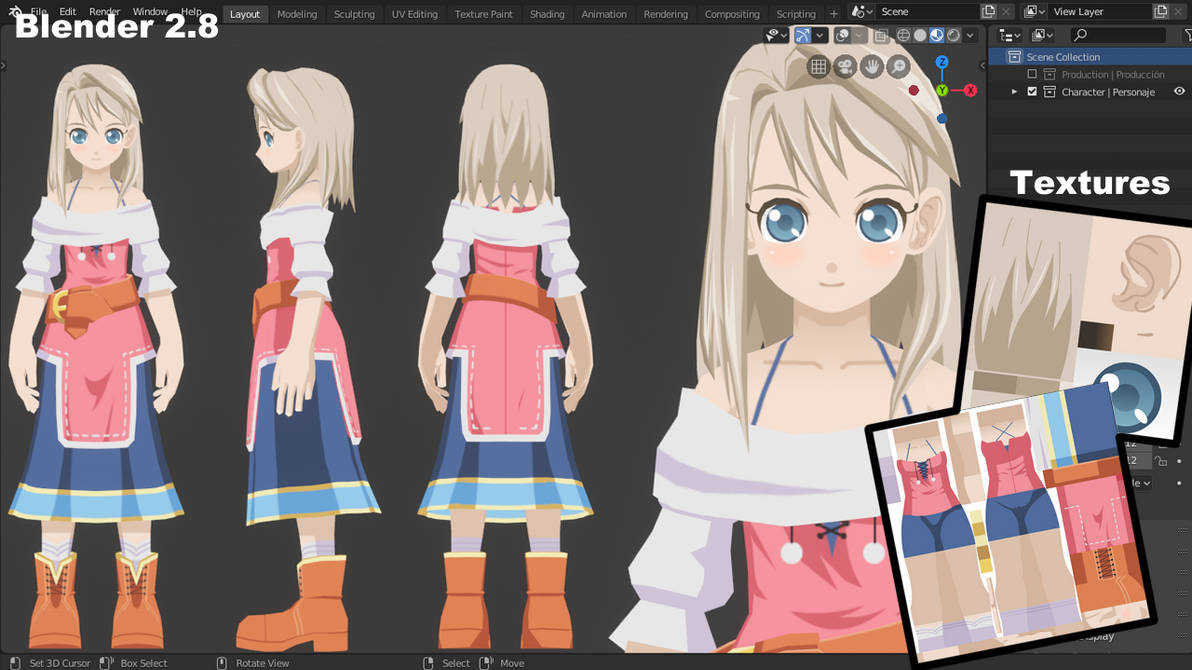
Task: Click the blue negative Z axis dot
Action: point(942,118)
